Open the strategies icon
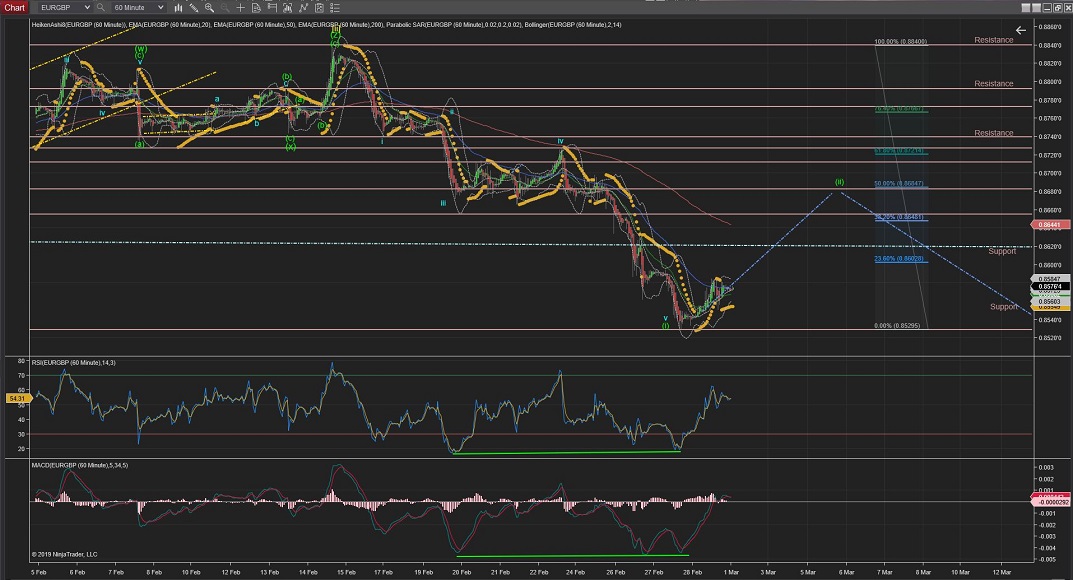Screen dimensions: 1073x580 point(319,8)
